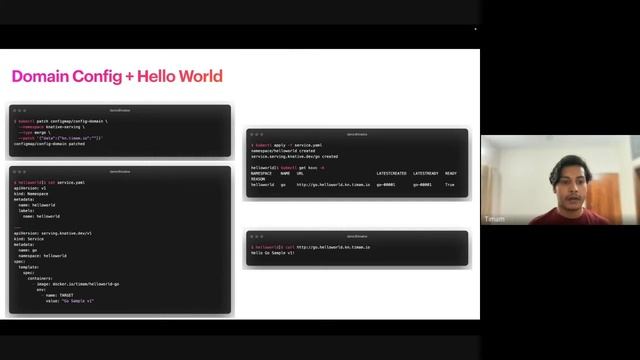The image size is (640, 360).
Task: Click the 'value: "Go Sample v1"' line
Action: click(70, 301)
